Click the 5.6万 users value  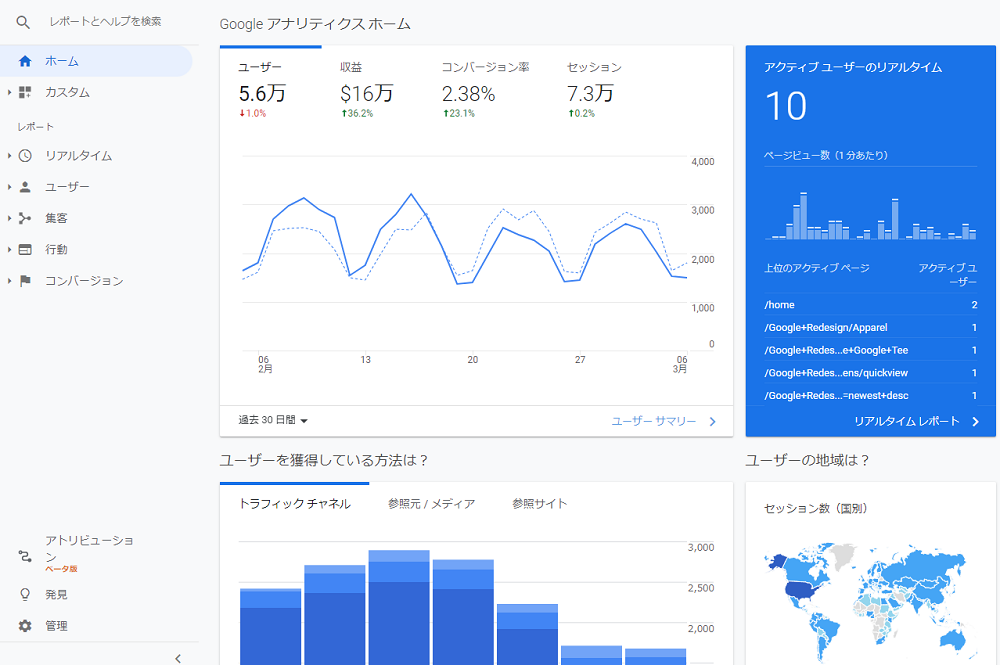262,94
